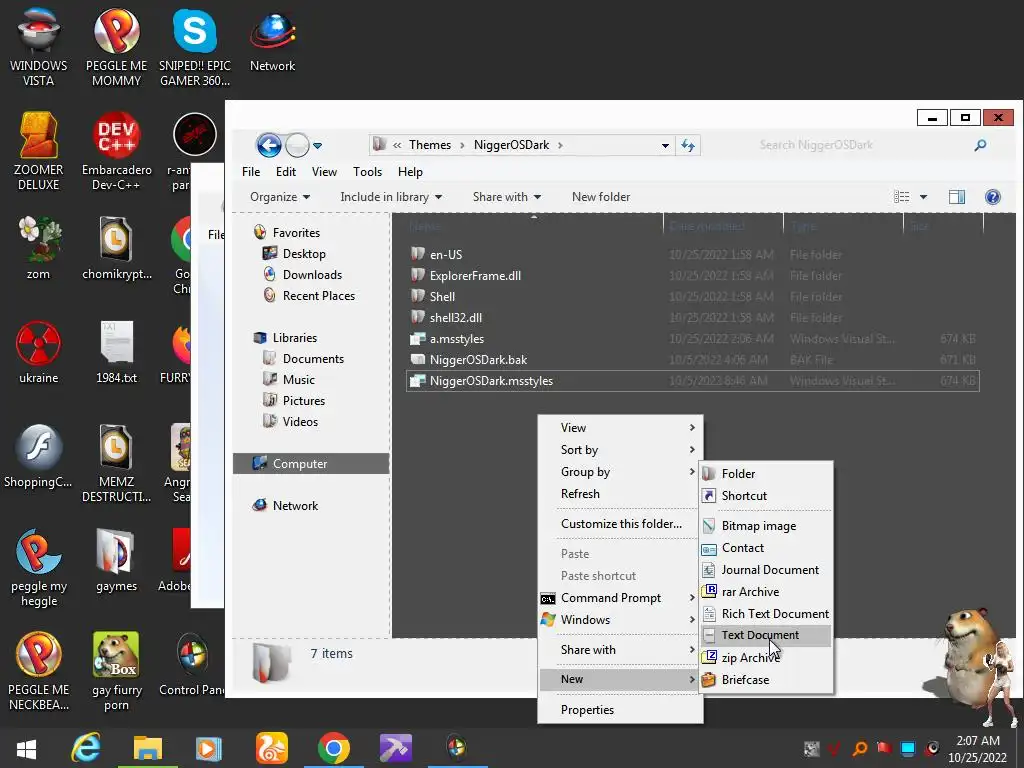This screenshot has height=768, width=1024.
Task: Open the view options dropdown arrow
Action: pyautogui.click(x=923, y=197)
